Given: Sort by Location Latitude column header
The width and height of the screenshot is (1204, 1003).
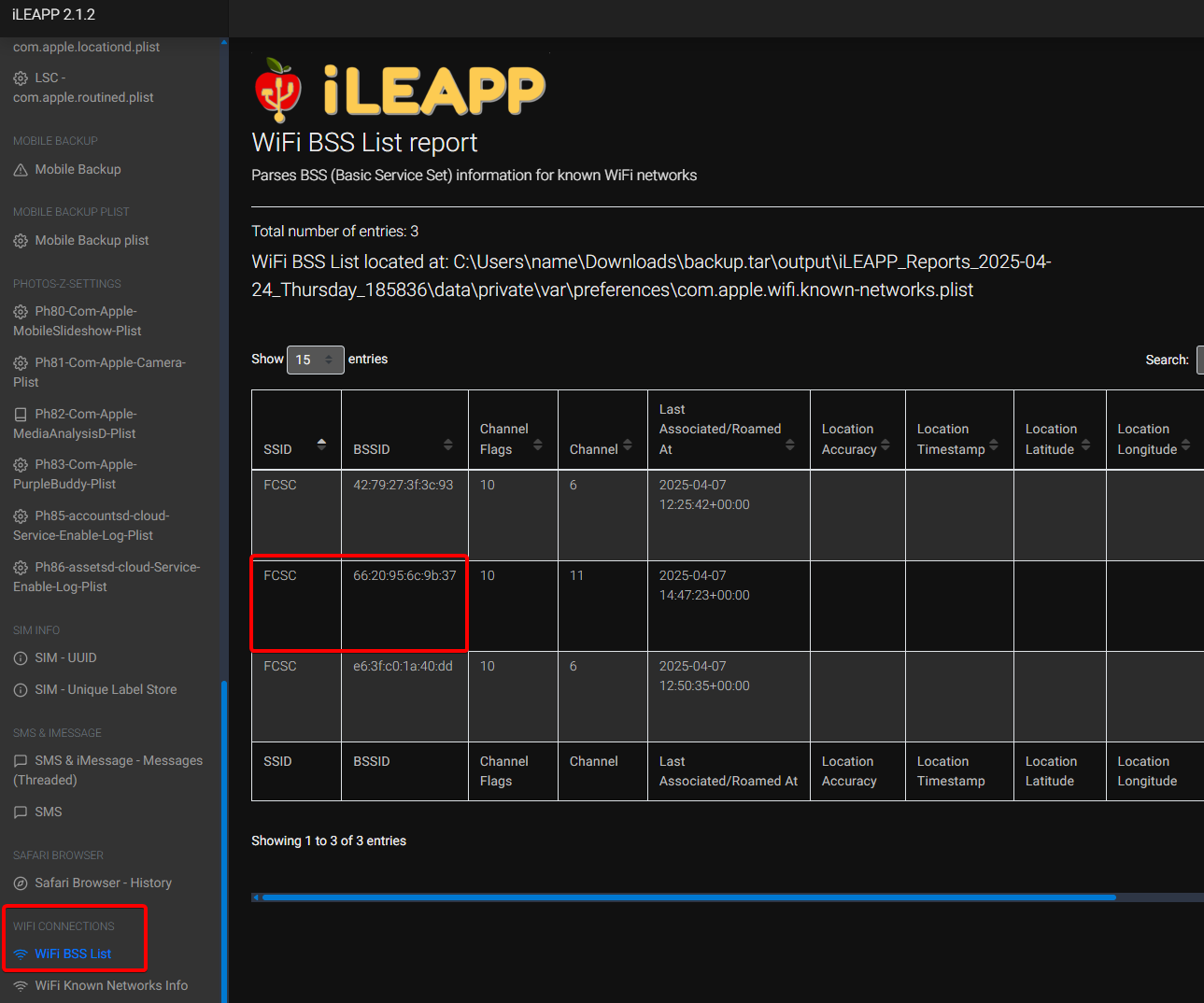Looking at the screenshot, I should (1060, 430).
